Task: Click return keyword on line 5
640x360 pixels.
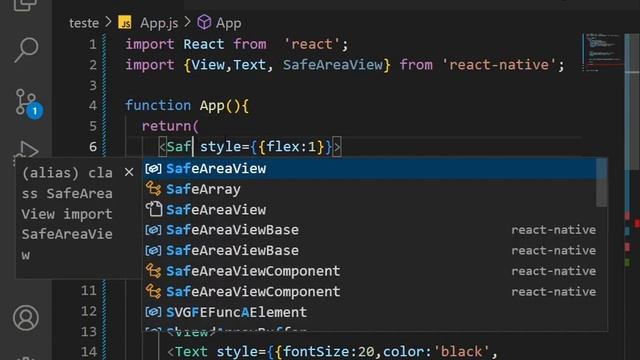Action: tap(166, 126)
